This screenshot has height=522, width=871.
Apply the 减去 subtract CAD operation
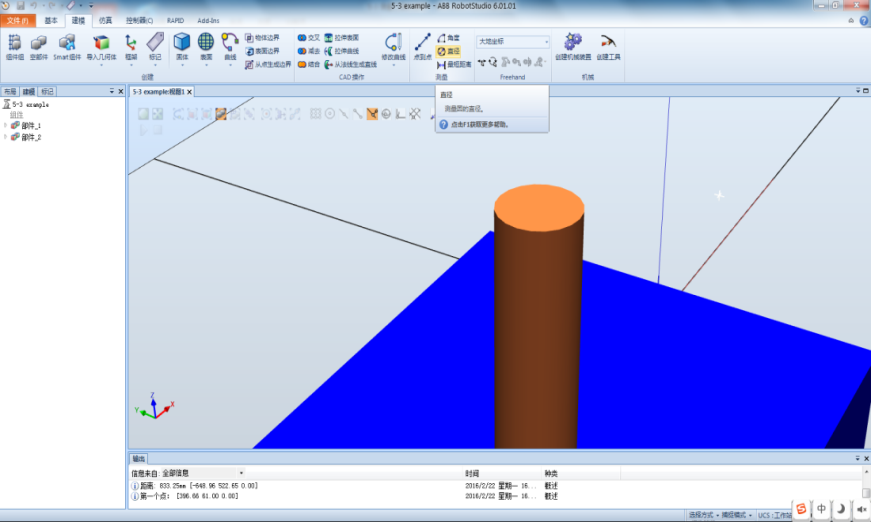(x=309, y=51)
